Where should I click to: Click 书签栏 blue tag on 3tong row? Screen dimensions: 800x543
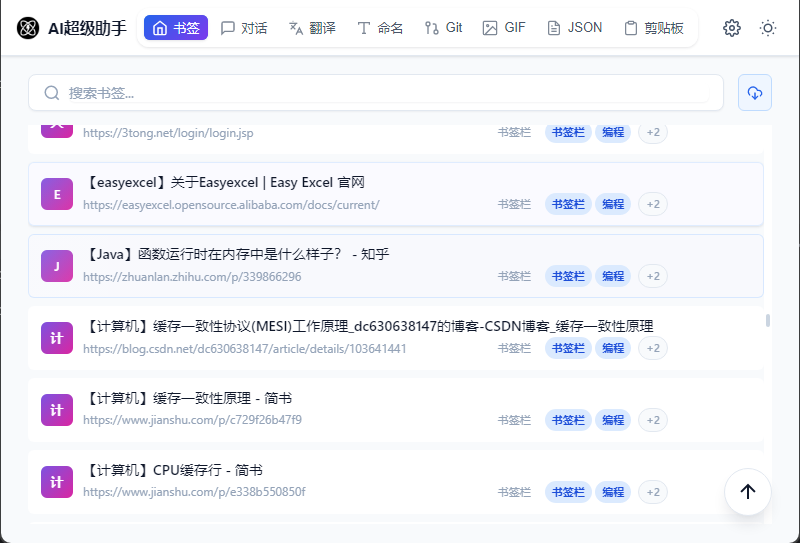(568, 133)
